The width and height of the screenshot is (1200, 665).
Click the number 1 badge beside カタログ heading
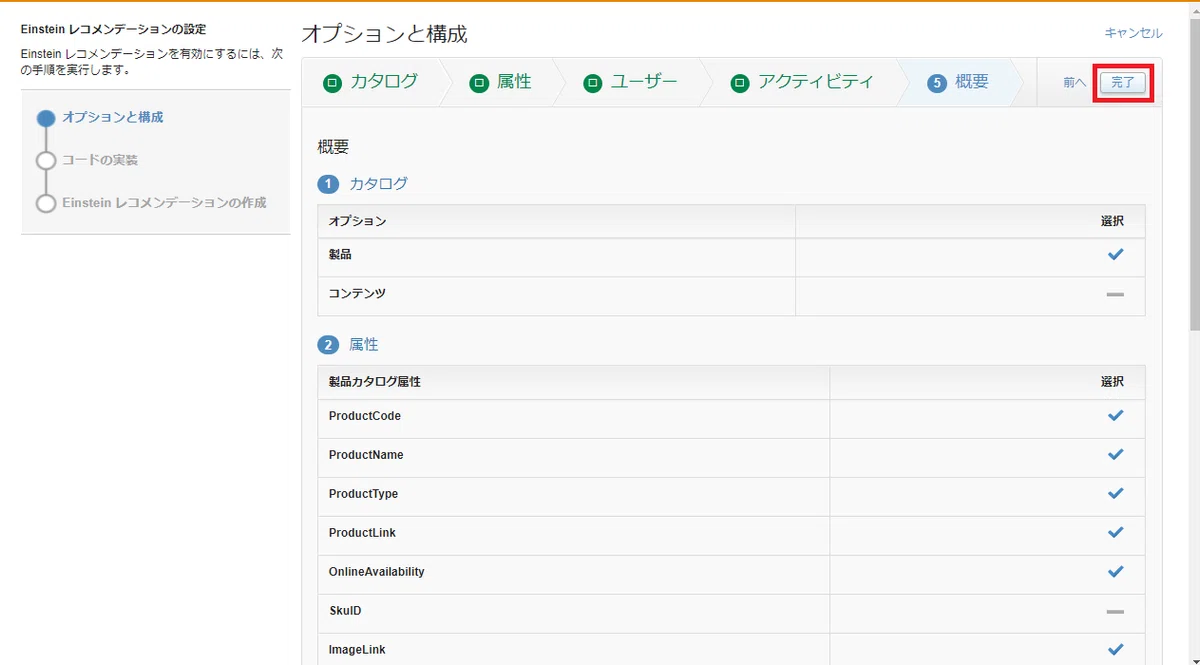[x=328, y=184]
